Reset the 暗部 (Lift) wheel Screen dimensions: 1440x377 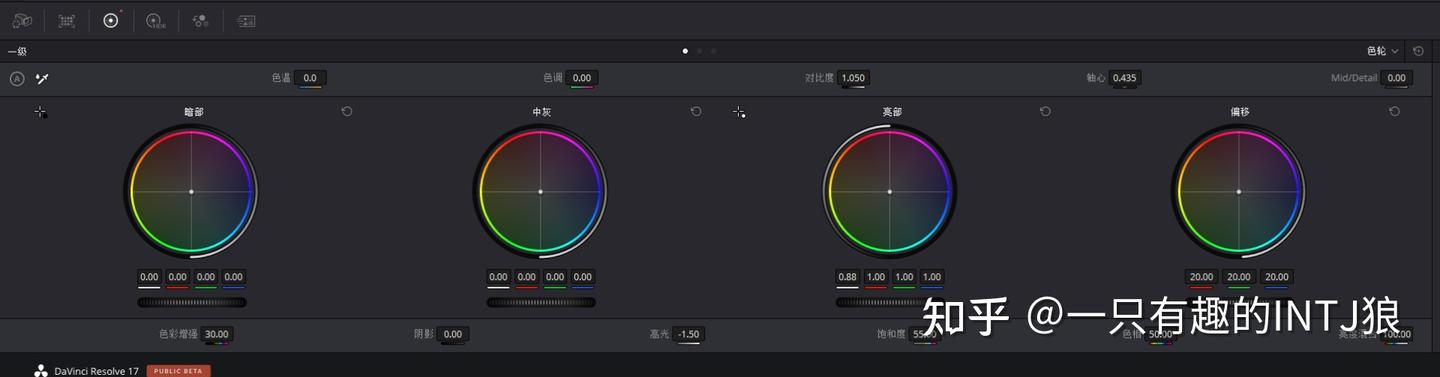coord(347,111)
